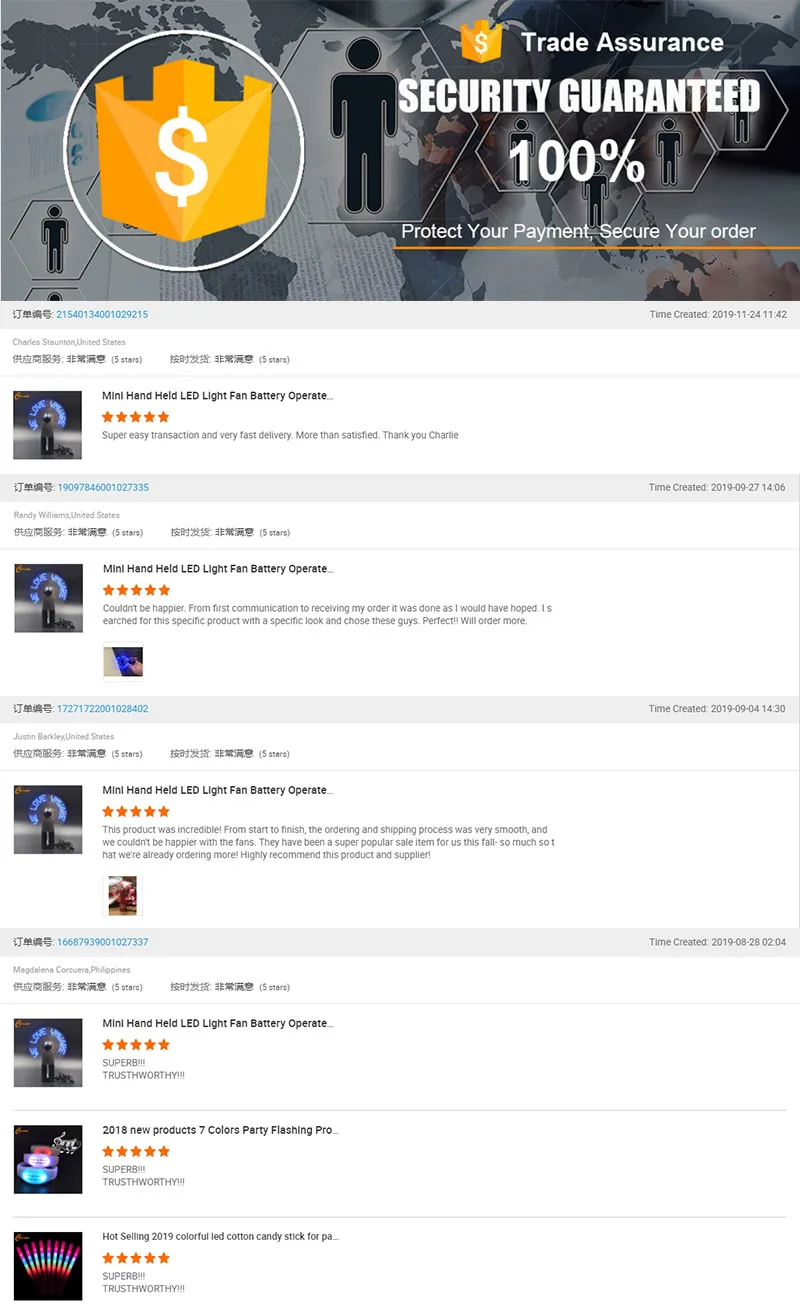
Task: Open Mini Hand Held LED Light Fan title in first review
Action: click(x=218, y=396)
